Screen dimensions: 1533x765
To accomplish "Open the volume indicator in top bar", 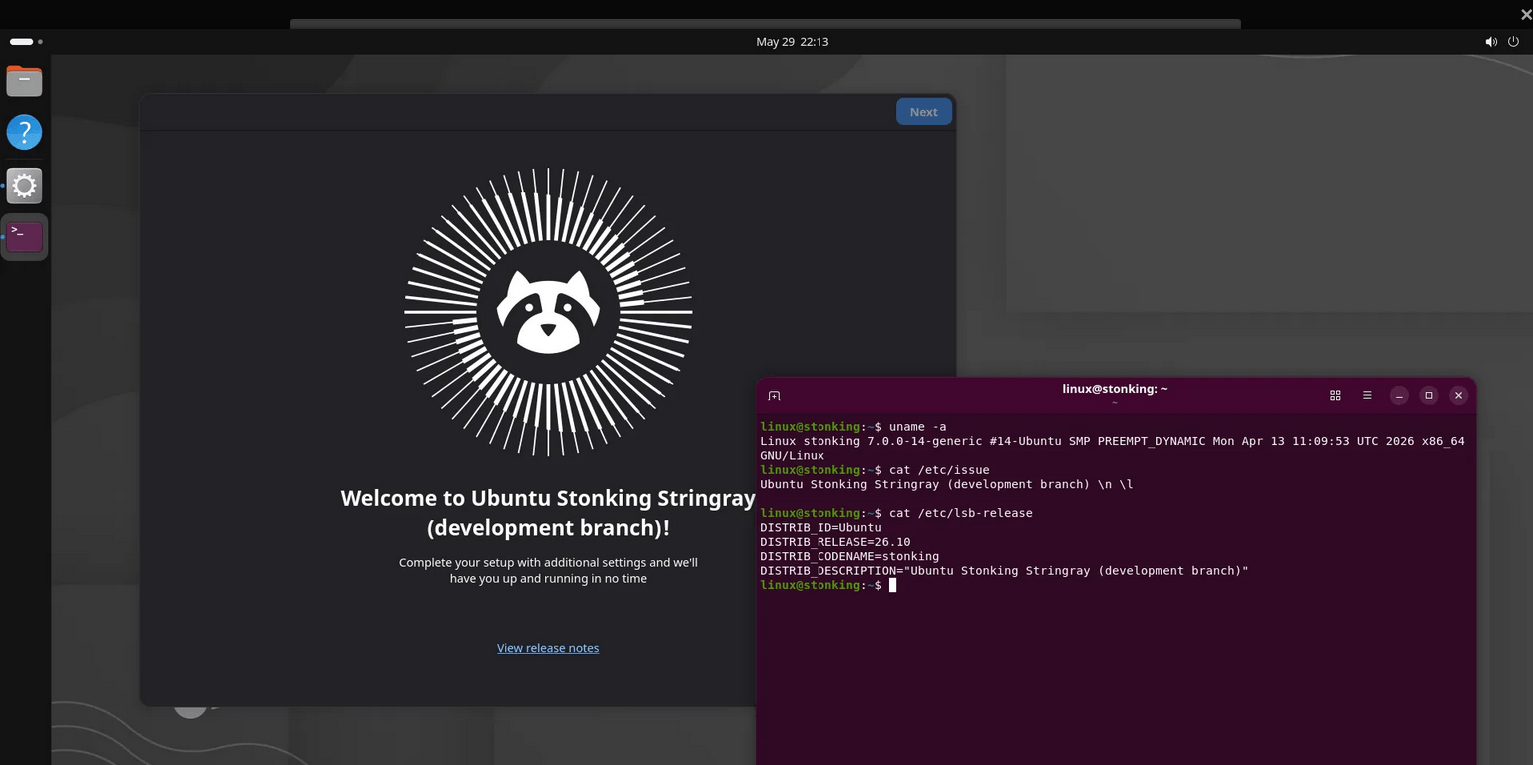I will tap(1491, 42).
